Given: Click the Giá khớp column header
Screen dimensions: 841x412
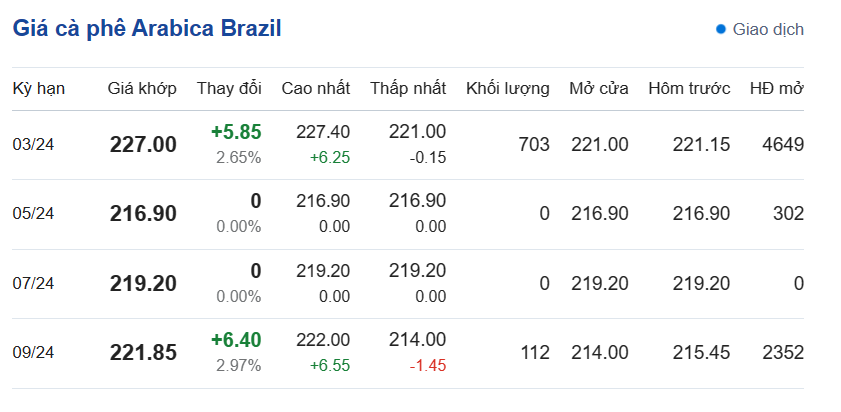Looking at the screenshot, I should (142, 88).
